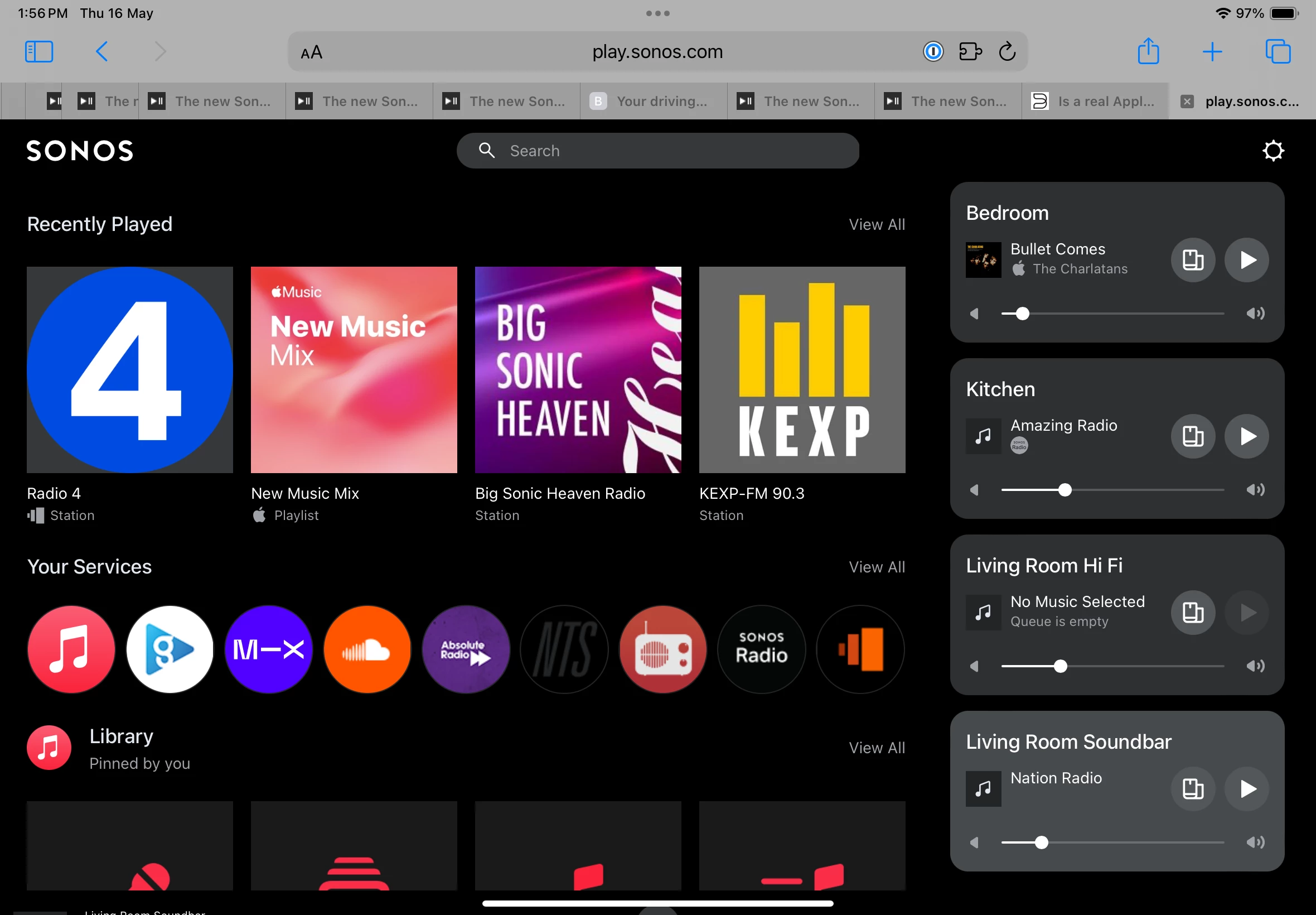Open Apple Music service icon
Screen dimensions: 1316x915
pos(71,649)
